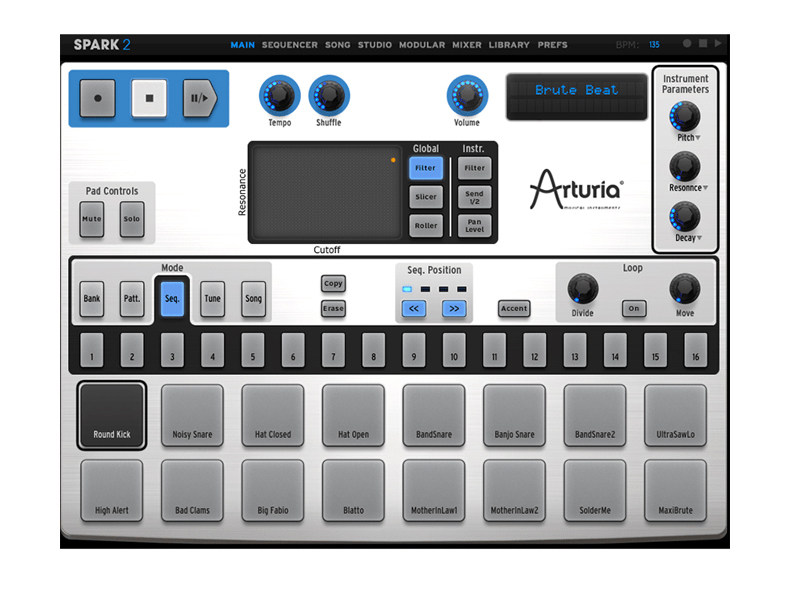Screen dimensions: 790x603
Task: Click the Shuffle knob
Action: (329, 96)
